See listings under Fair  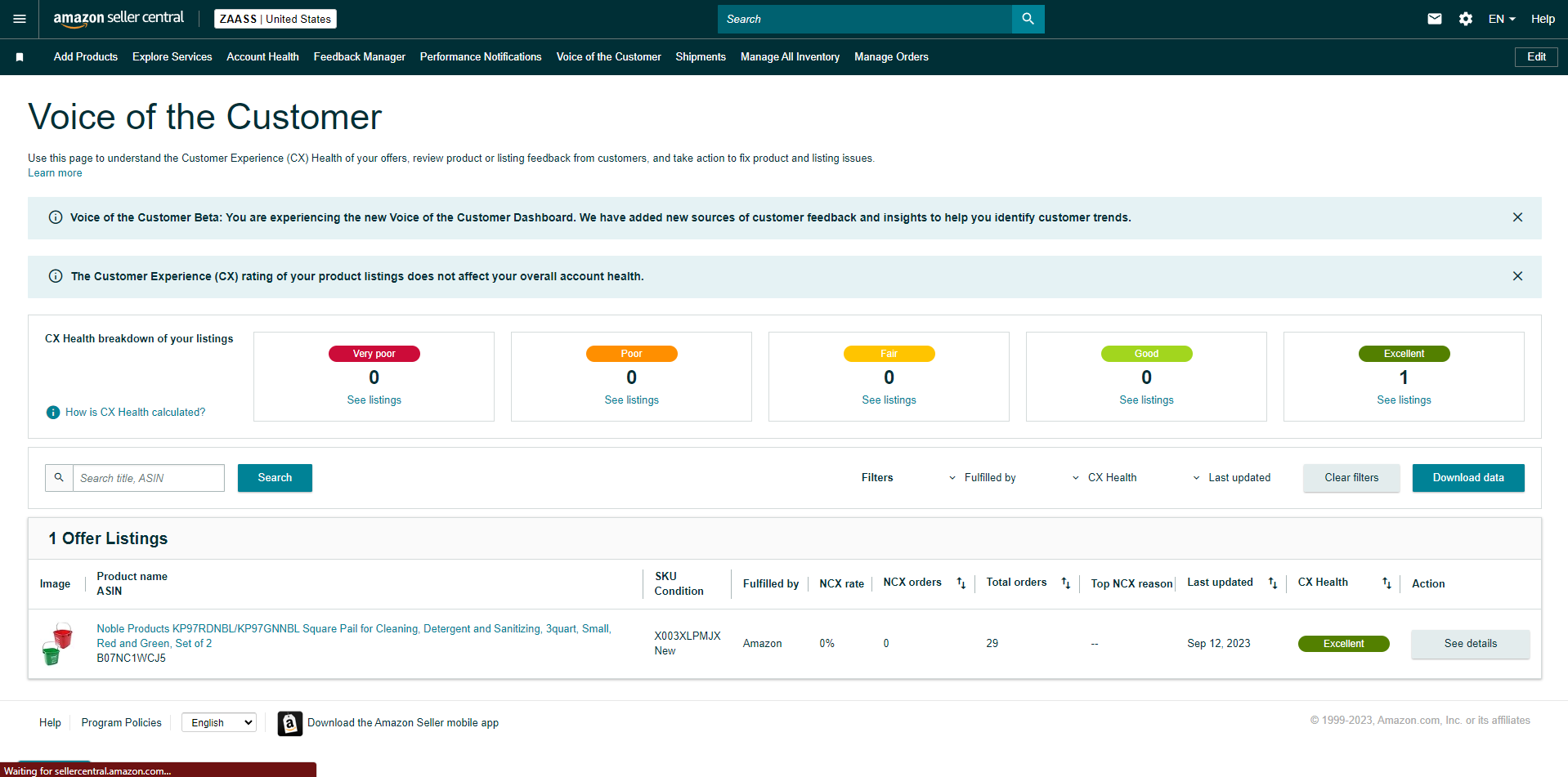889,400
